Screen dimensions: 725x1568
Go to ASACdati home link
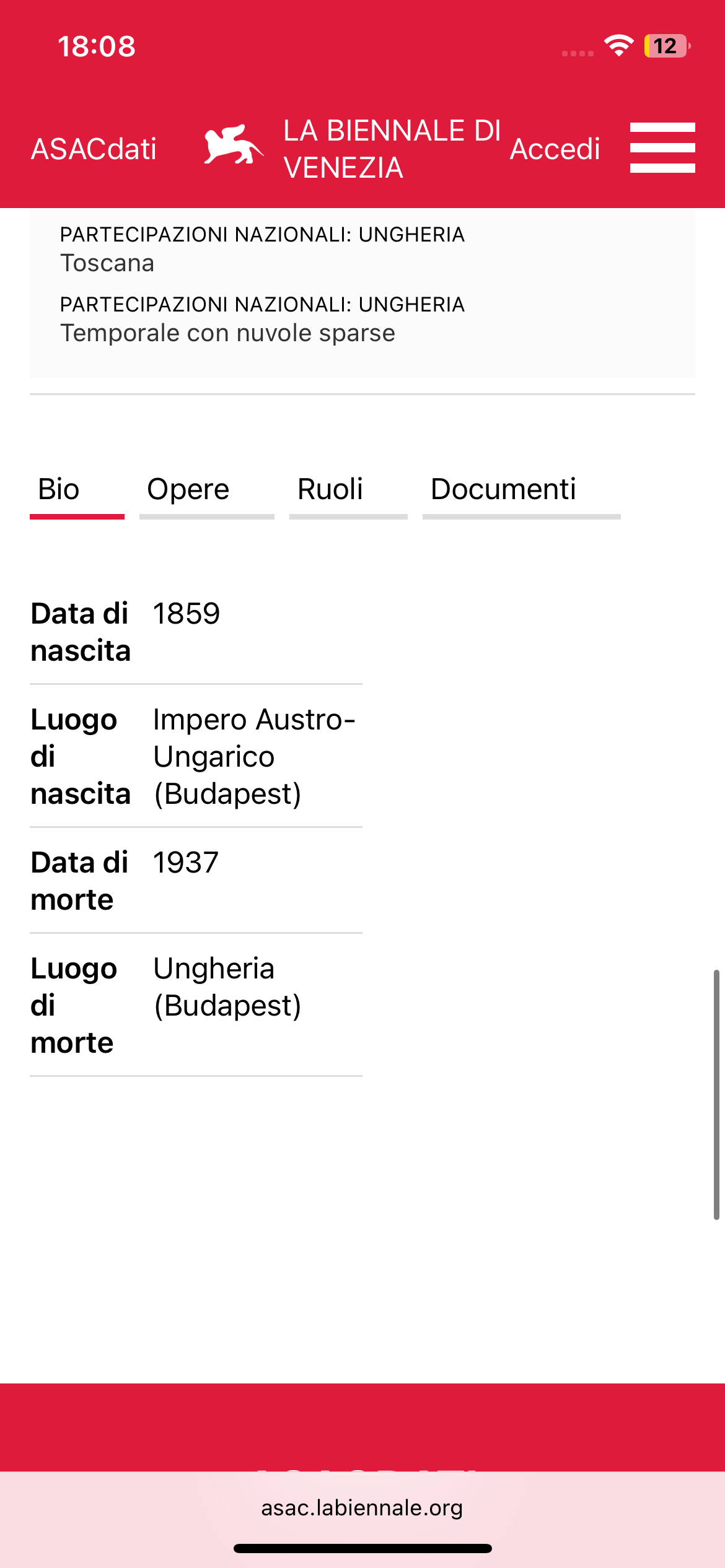point(94,149)
